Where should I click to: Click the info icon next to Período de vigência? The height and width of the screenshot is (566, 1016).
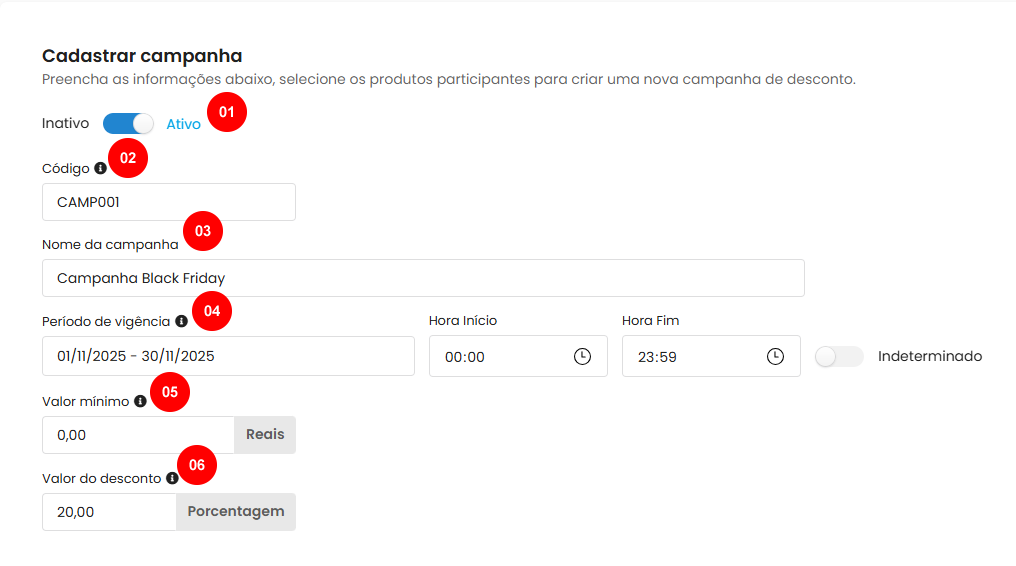181,321
